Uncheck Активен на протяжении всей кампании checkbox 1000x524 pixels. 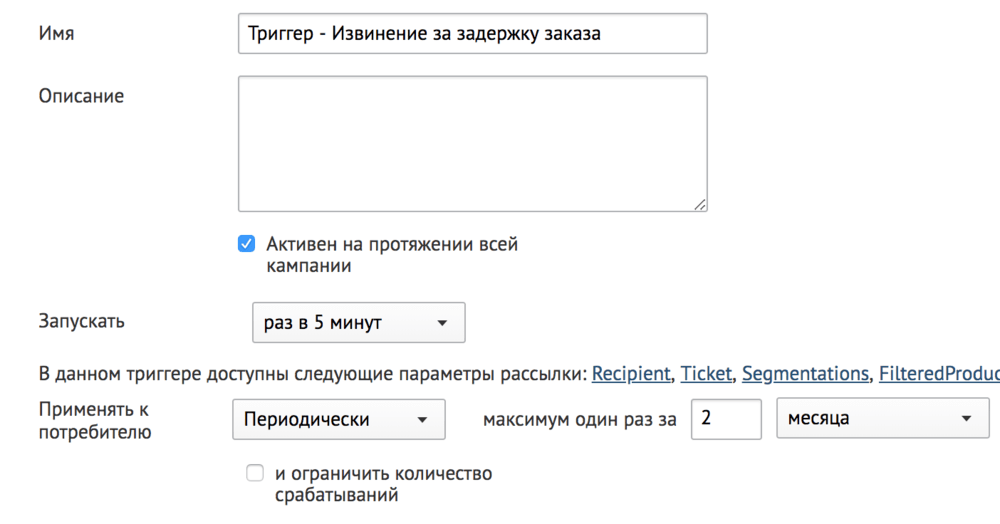246,244
